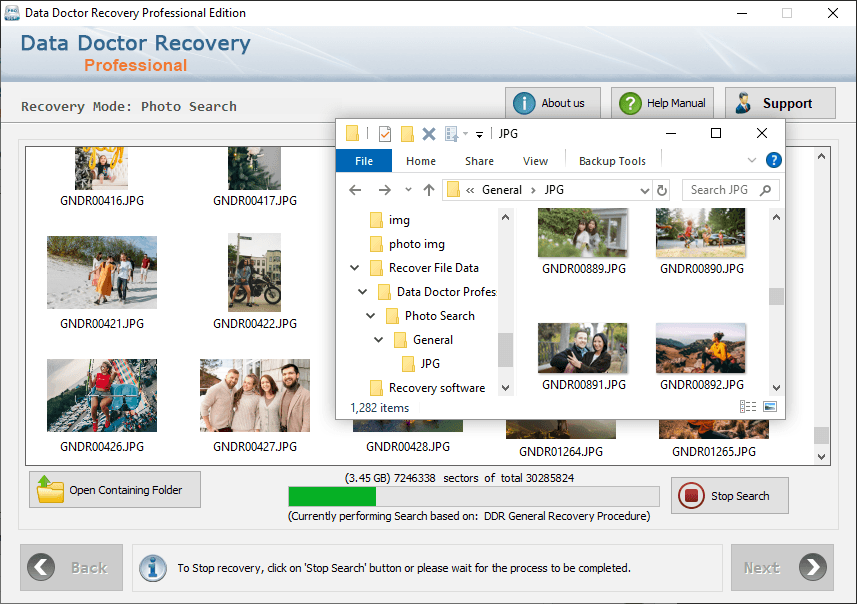Expand the Explorer ribbon chevron

click(752, 160)
